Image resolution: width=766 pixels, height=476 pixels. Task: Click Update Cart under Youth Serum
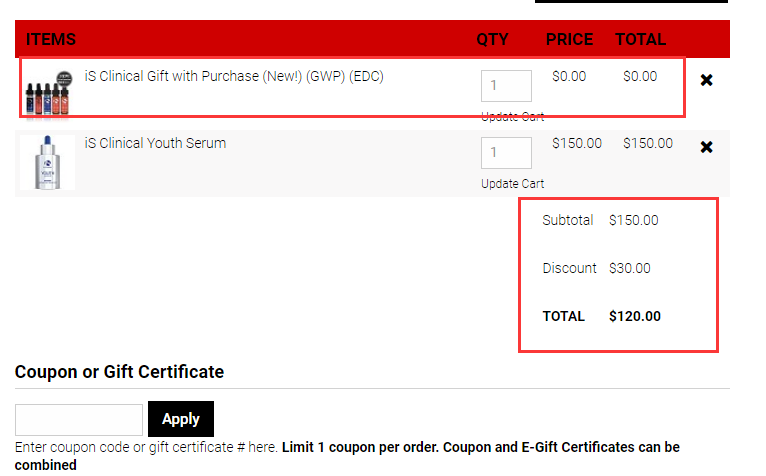(x=512, y=184)
